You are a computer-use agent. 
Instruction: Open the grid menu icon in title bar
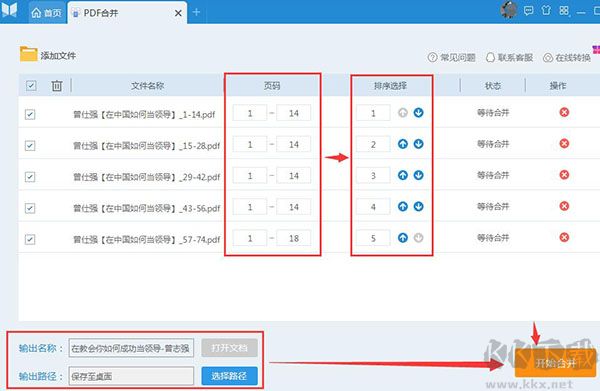click(x=564, y=11)
